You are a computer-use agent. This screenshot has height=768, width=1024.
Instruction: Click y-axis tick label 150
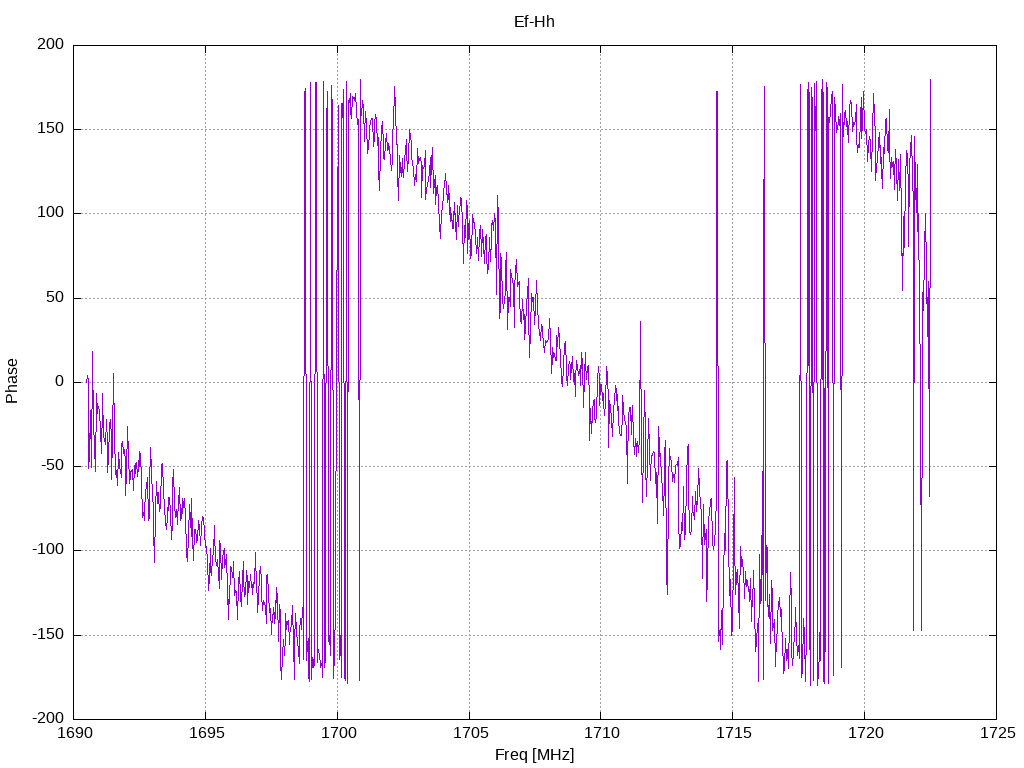click(x=51, y=129)
